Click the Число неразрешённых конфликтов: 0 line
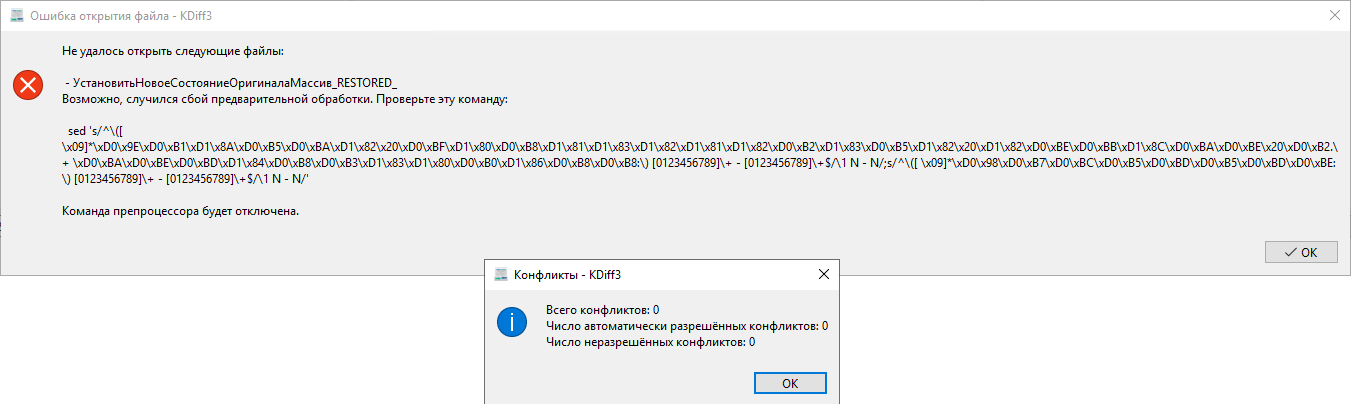Screen dimensions: 1351x404 pyautogui.click(x=651, y=342)
